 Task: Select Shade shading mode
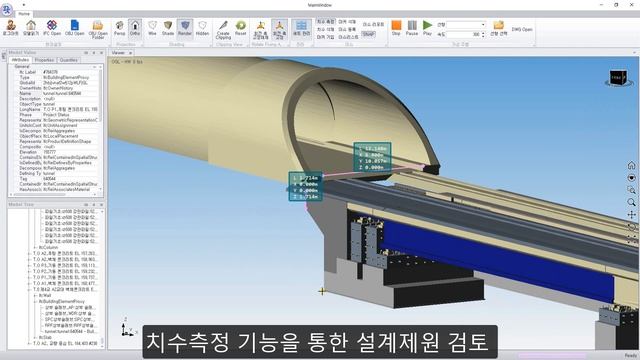168,28
